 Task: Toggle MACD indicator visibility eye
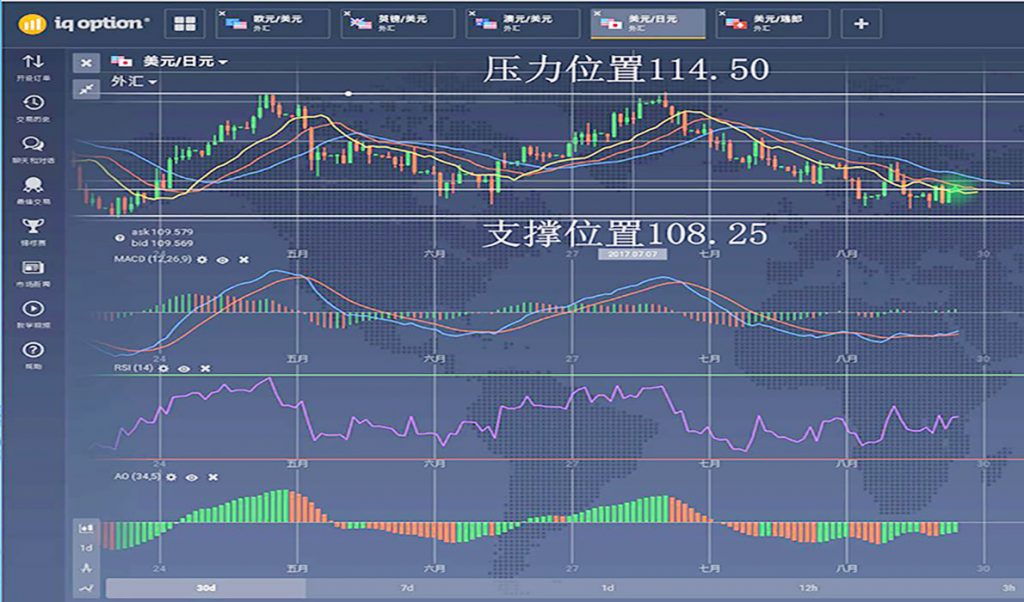tap(222, 259)
